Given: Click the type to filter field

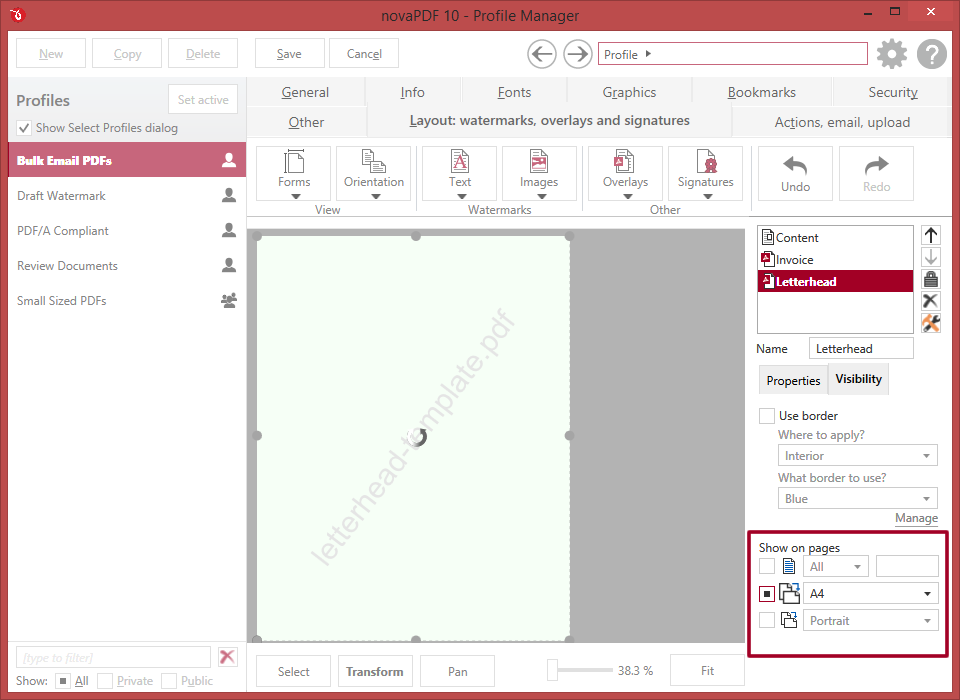Looking at the screenshot, I should [113, 657].
